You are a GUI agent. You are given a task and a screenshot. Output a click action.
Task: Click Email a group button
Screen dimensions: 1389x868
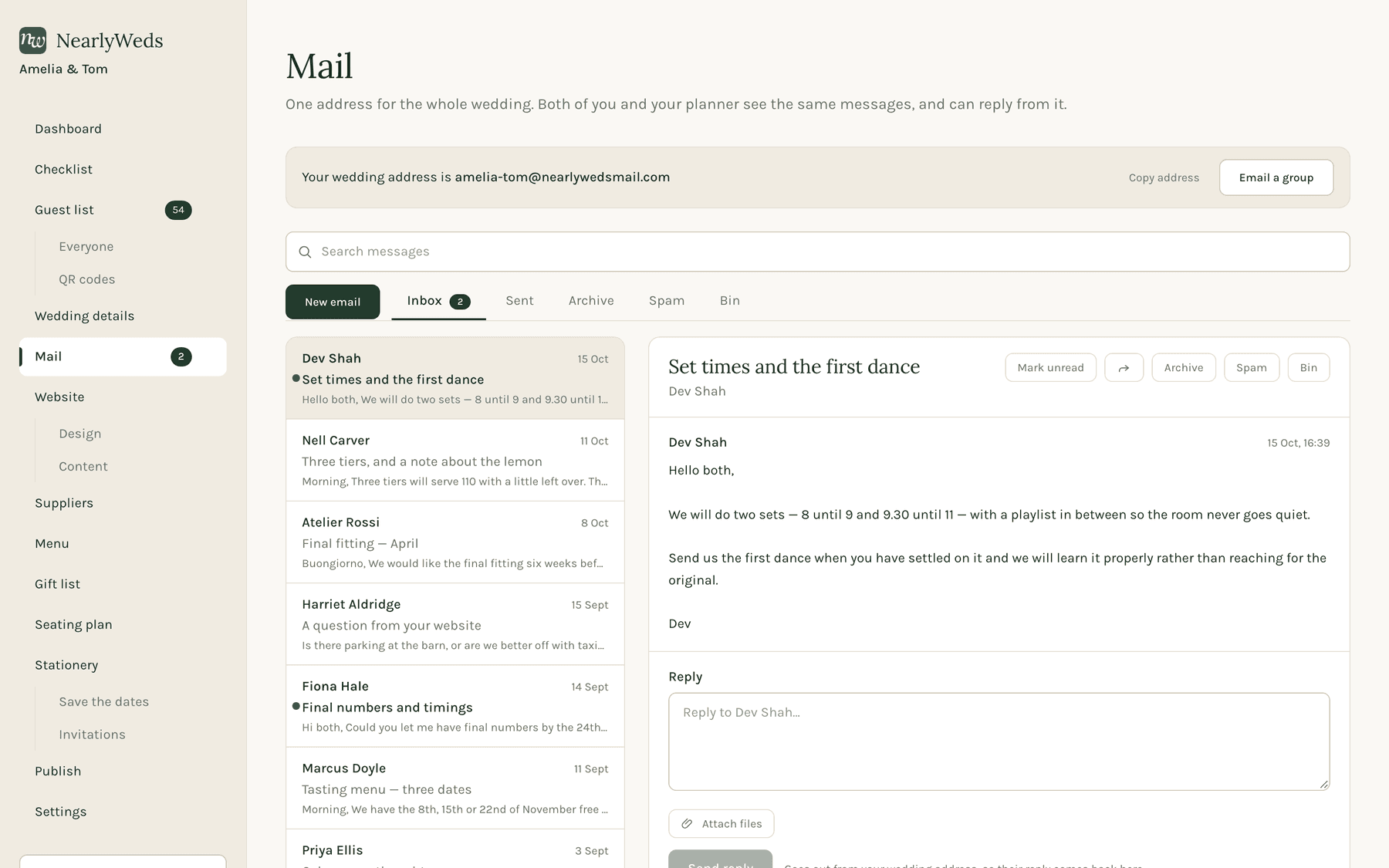coord(1276,177)
